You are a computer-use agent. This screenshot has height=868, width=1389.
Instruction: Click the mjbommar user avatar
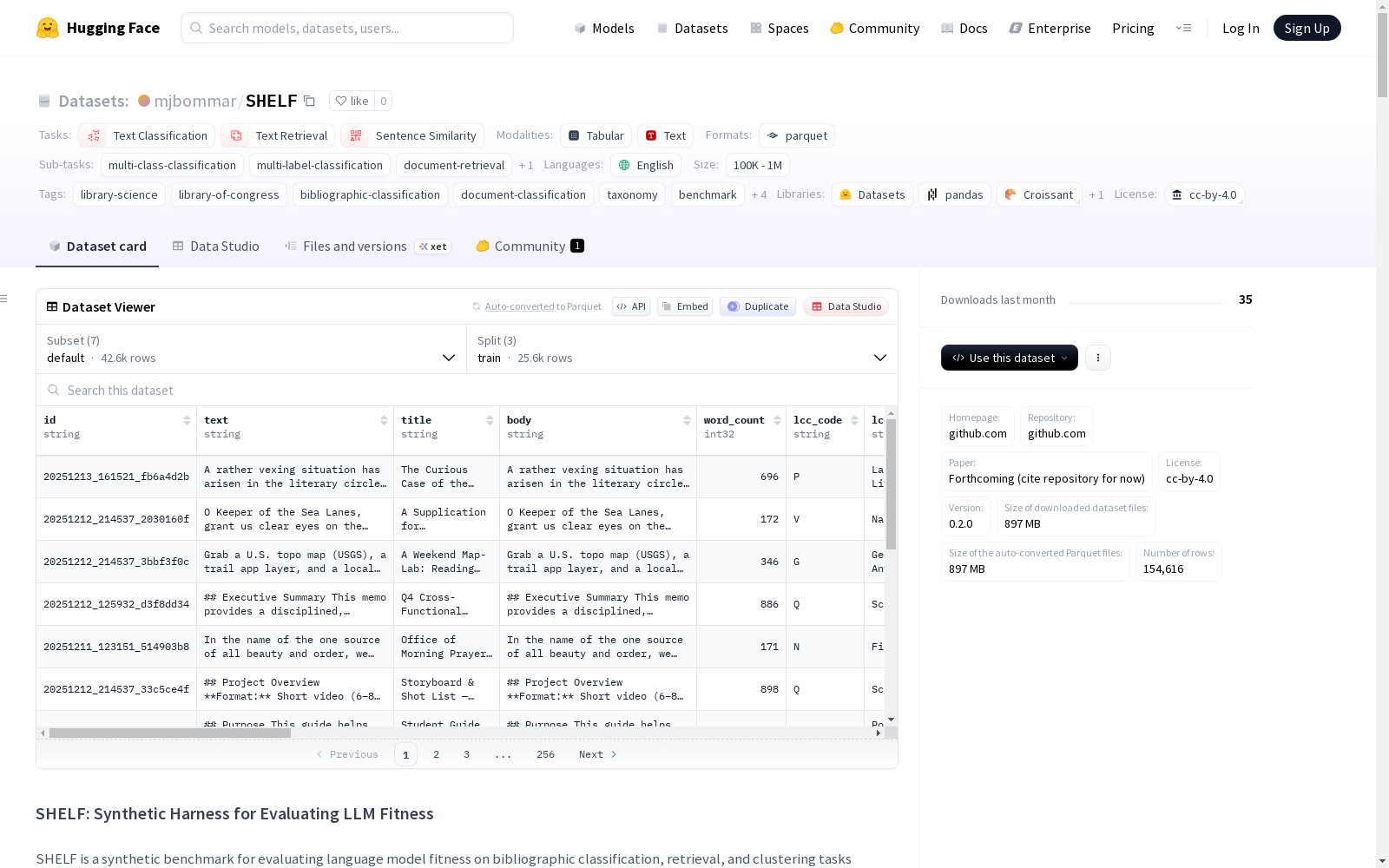coord(144,101)
